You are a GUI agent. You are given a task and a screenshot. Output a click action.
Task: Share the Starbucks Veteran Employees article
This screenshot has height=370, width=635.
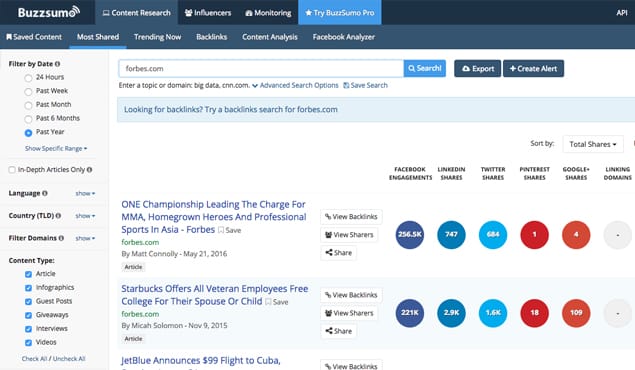click(339, 331)
